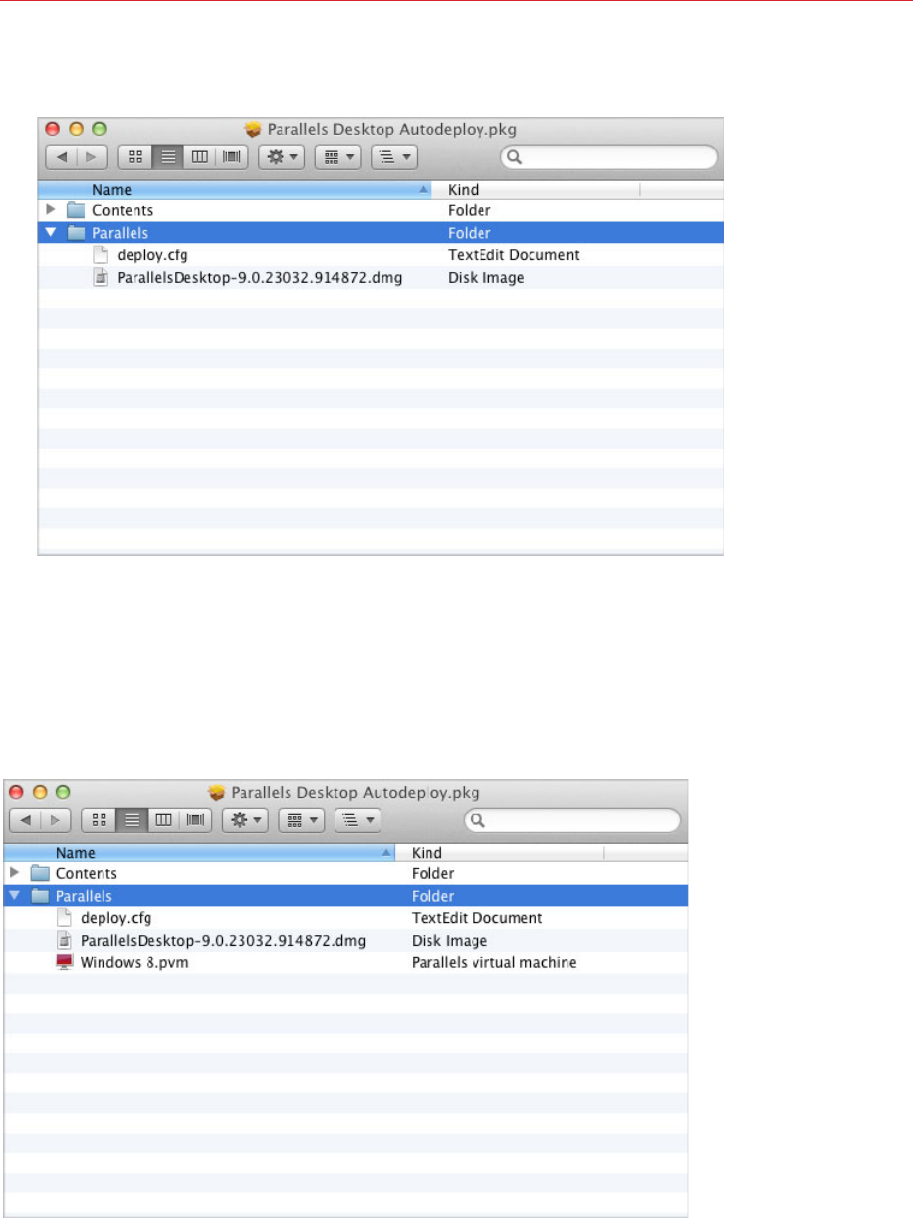Collapse Parallels folder in upper window
Image resolution: width=913 pixels, height=1218 pixels.
click(x=52, y=232)
